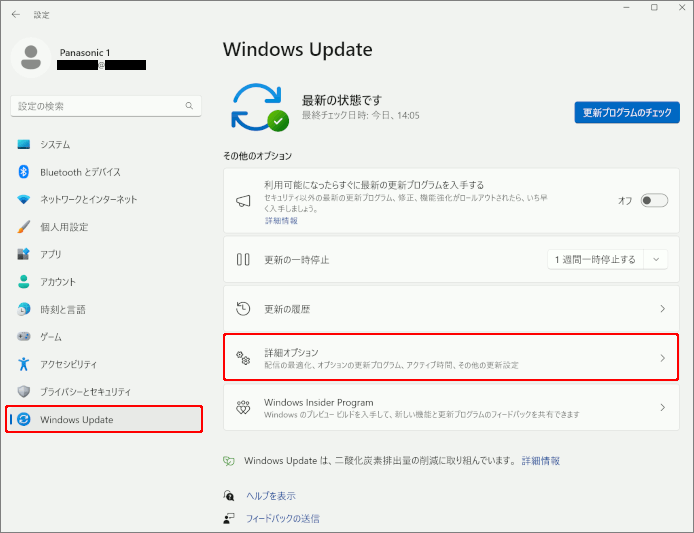694x533 pixels.
Task: Click 1 週間一時停止する button
Action: point(596,259)
